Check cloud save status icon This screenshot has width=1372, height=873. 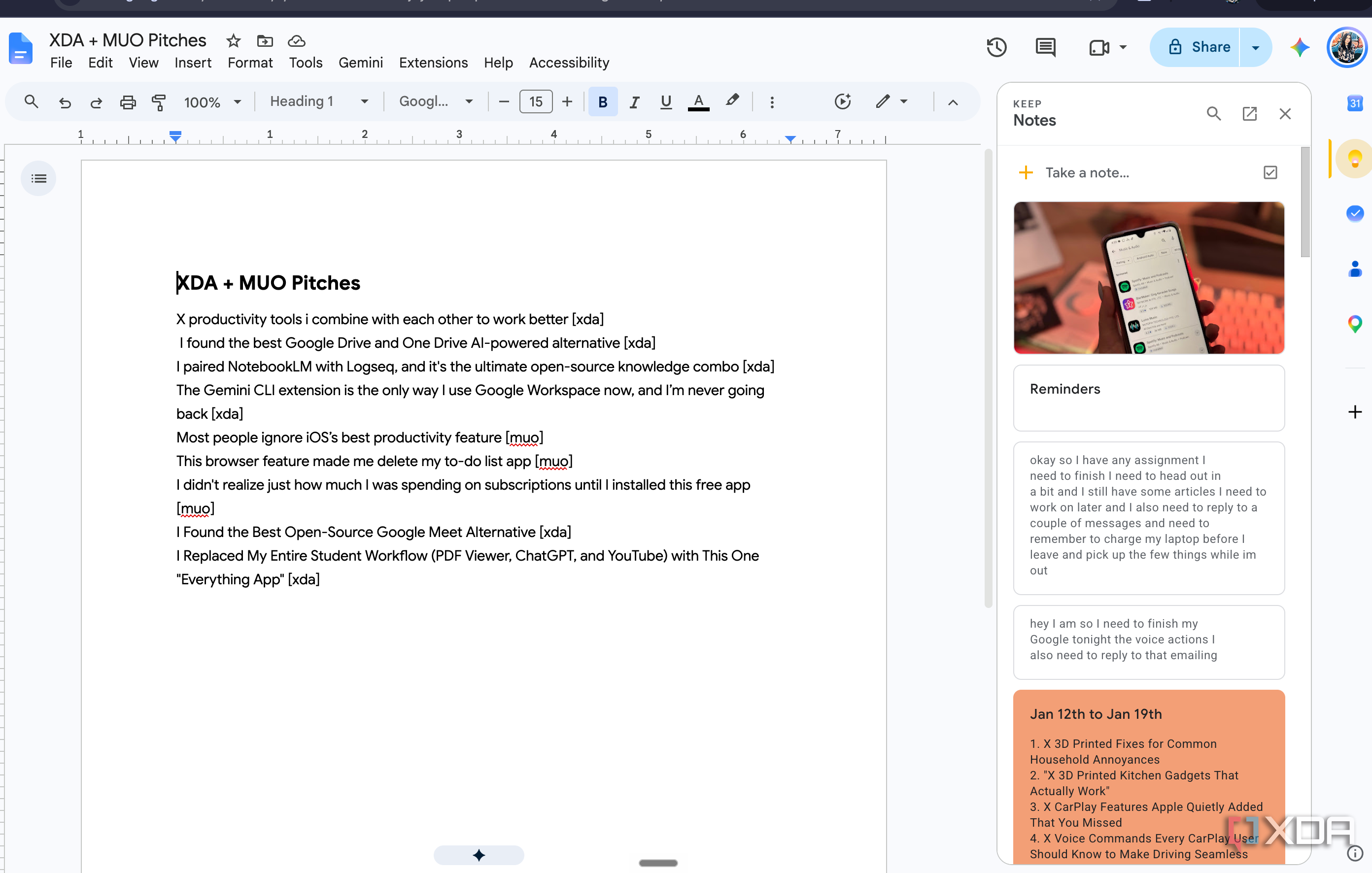point(296,41)
